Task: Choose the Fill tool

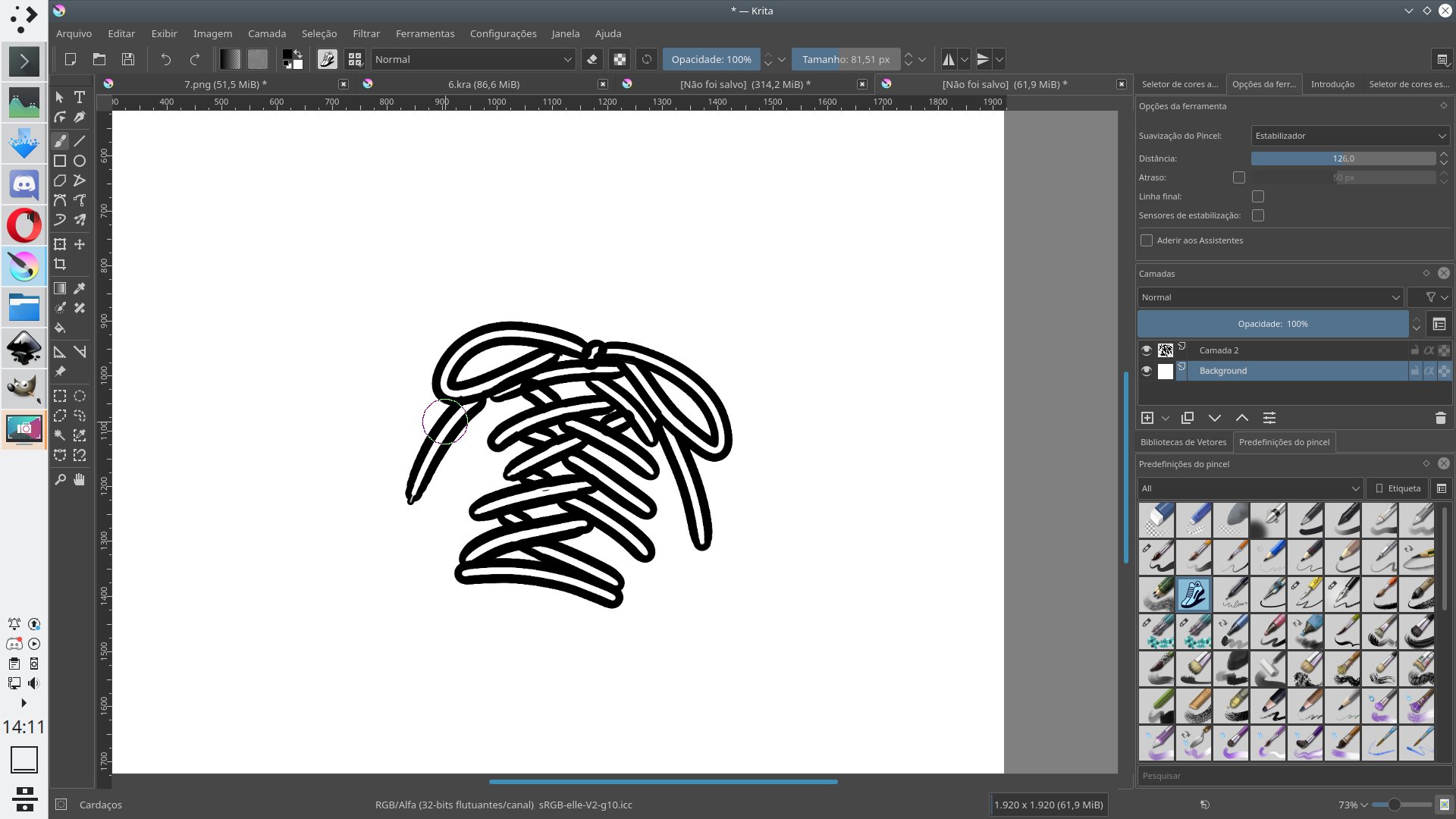Action: click(60, 328)
